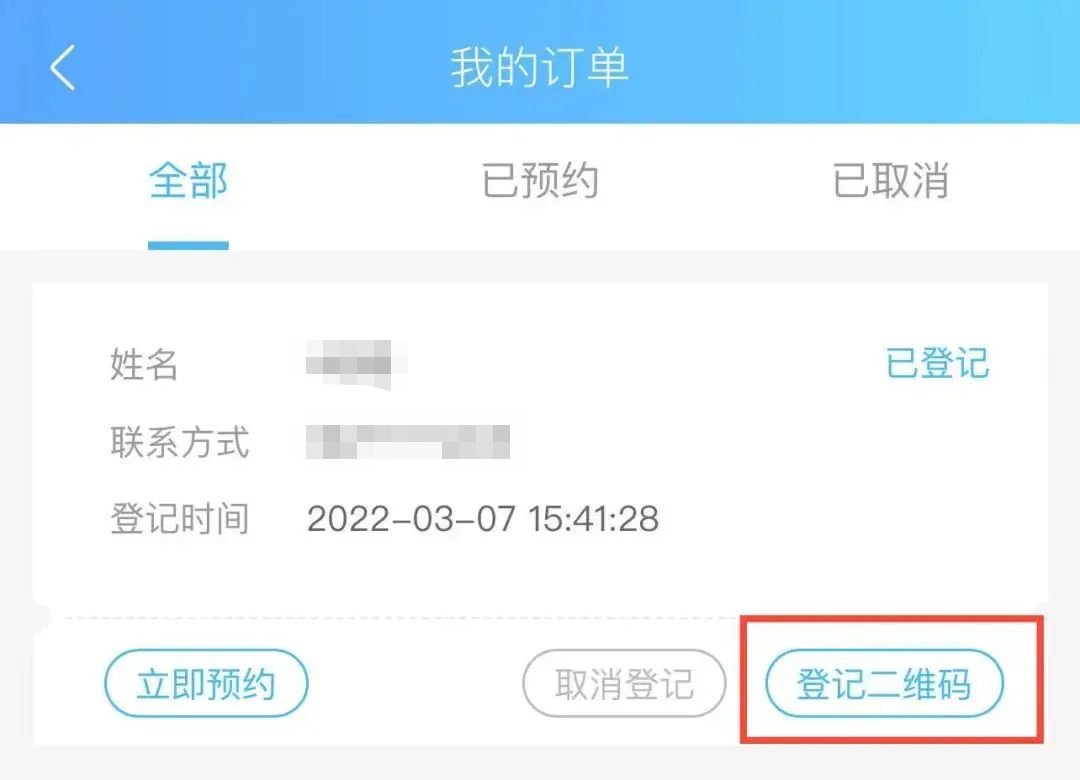Screen dimensions: 1080x780
Task: Open the 已取消 tab
Action: point(890,182)
